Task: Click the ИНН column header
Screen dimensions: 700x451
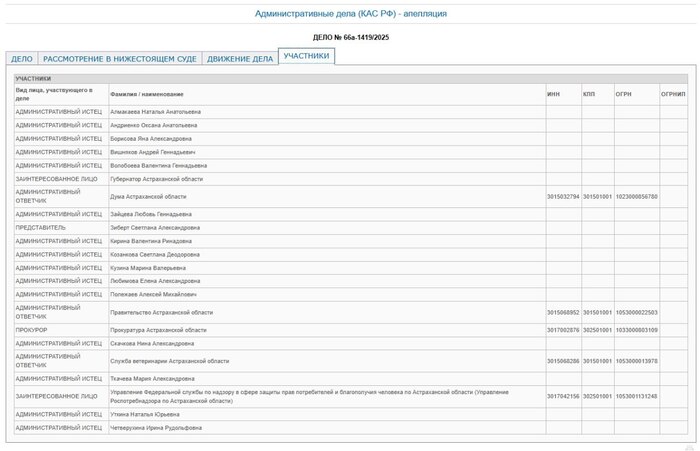Action: (553, 94)
